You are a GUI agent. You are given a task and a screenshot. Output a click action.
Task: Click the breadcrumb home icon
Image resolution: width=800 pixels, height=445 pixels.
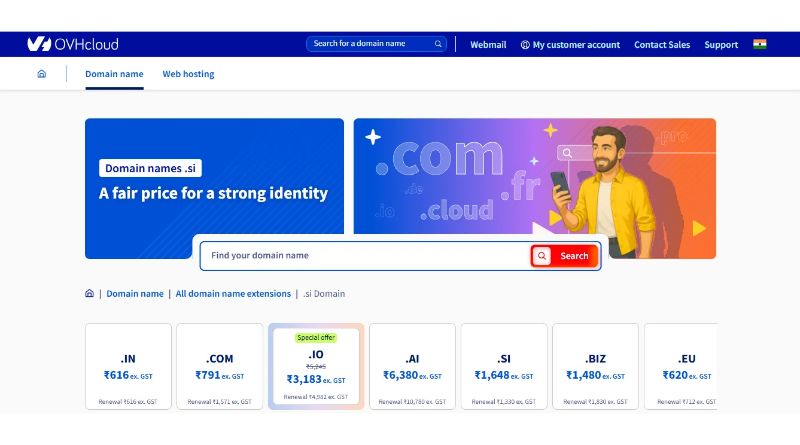[89, 293]
